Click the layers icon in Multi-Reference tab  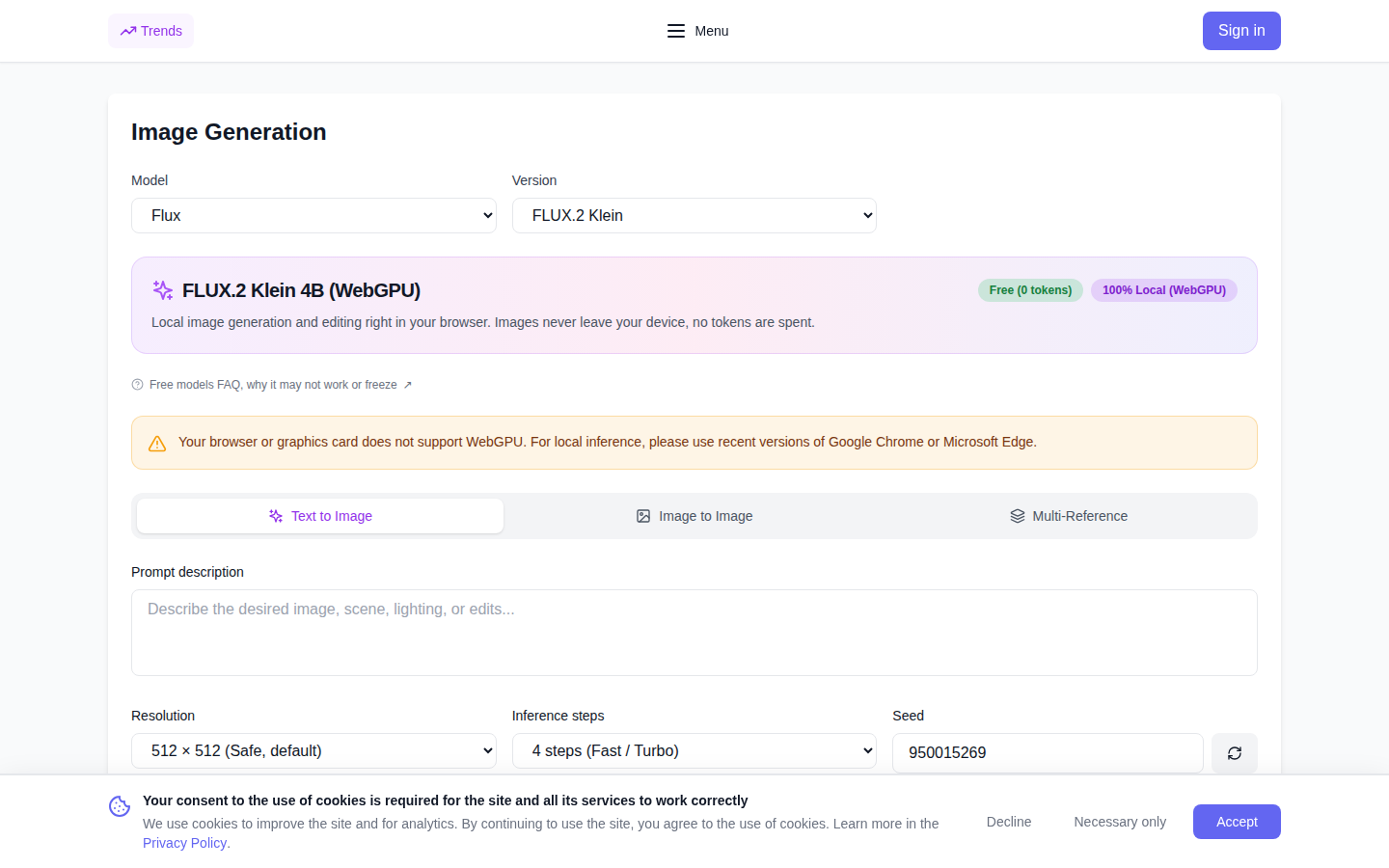coord(1018,516)
